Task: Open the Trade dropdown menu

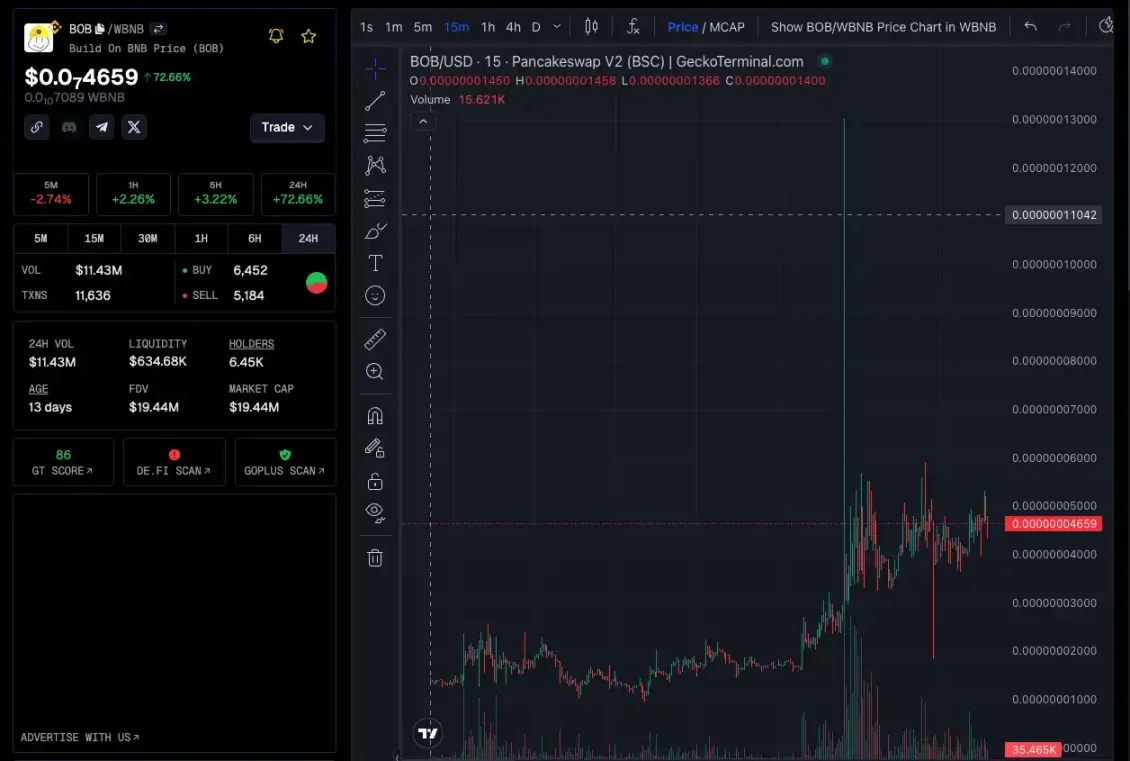Action: (x=287, y=128)
